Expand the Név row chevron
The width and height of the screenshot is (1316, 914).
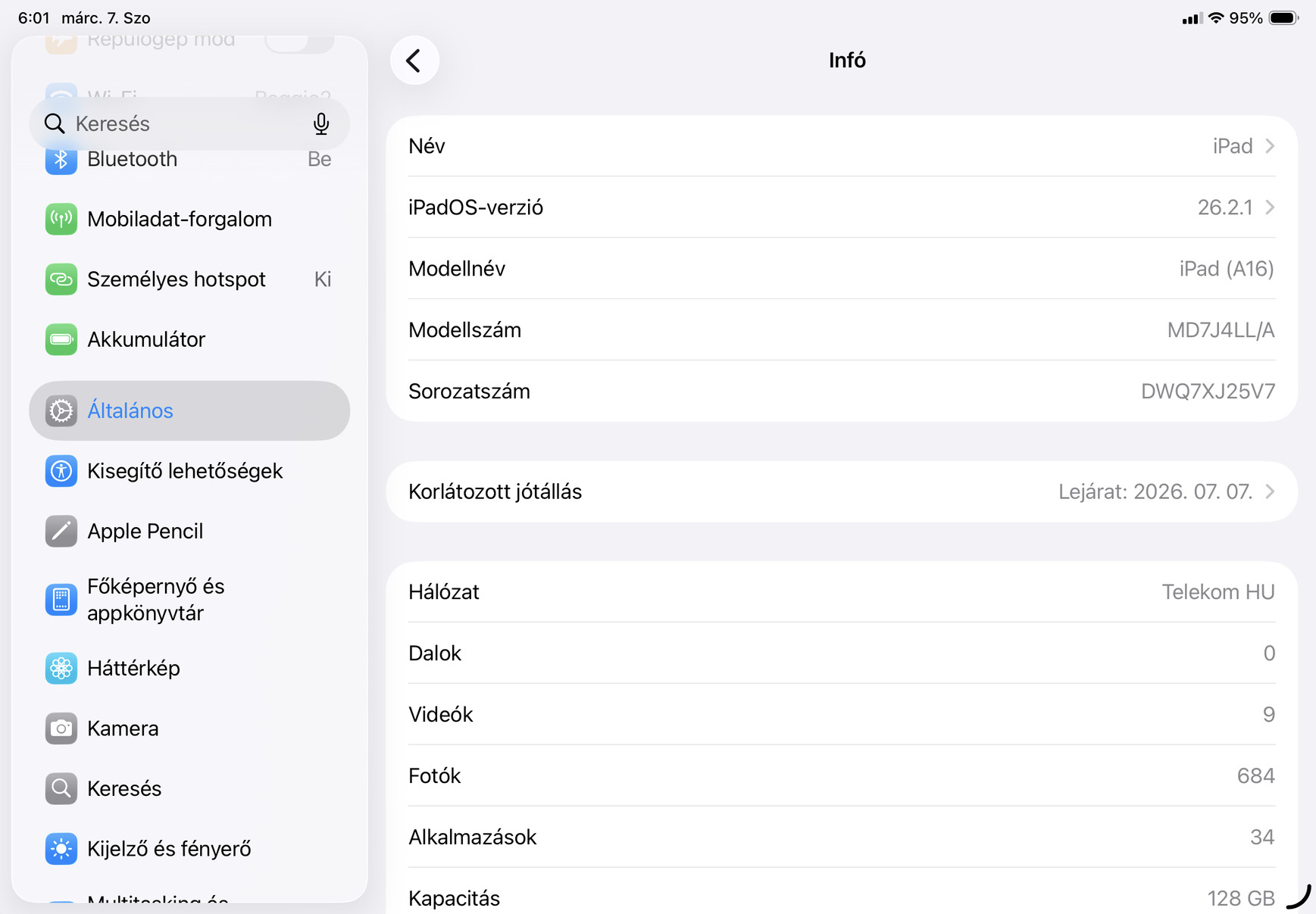pyautogui.click(x=1270, y=146)
